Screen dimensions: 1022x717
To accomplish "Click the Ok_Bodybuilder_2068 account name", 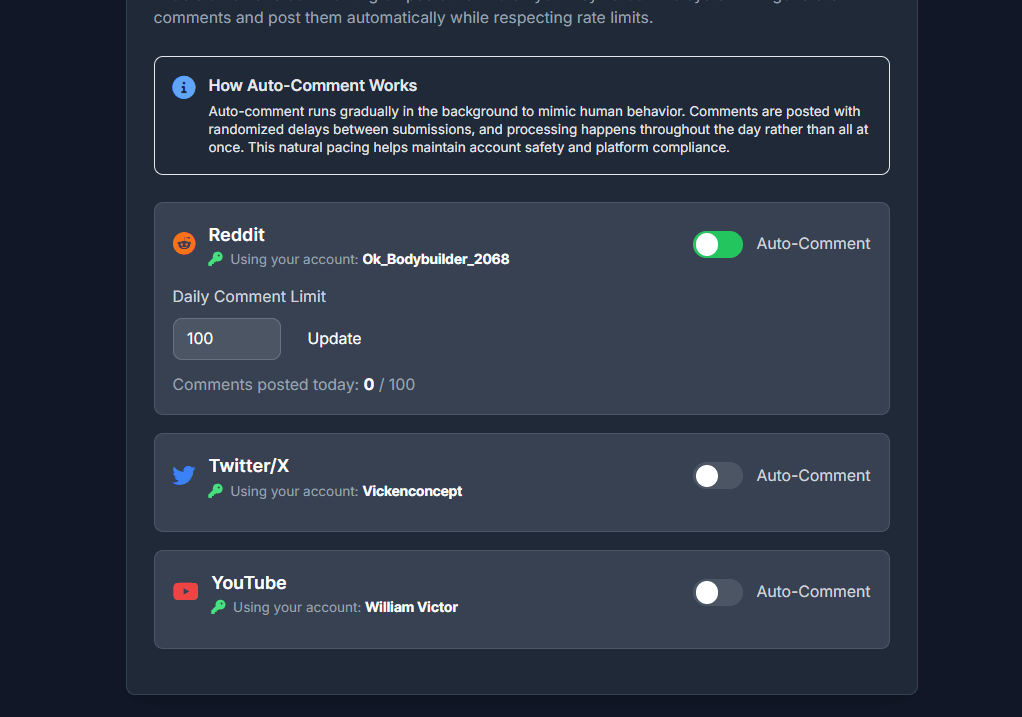I will click(x=436, y=259).
